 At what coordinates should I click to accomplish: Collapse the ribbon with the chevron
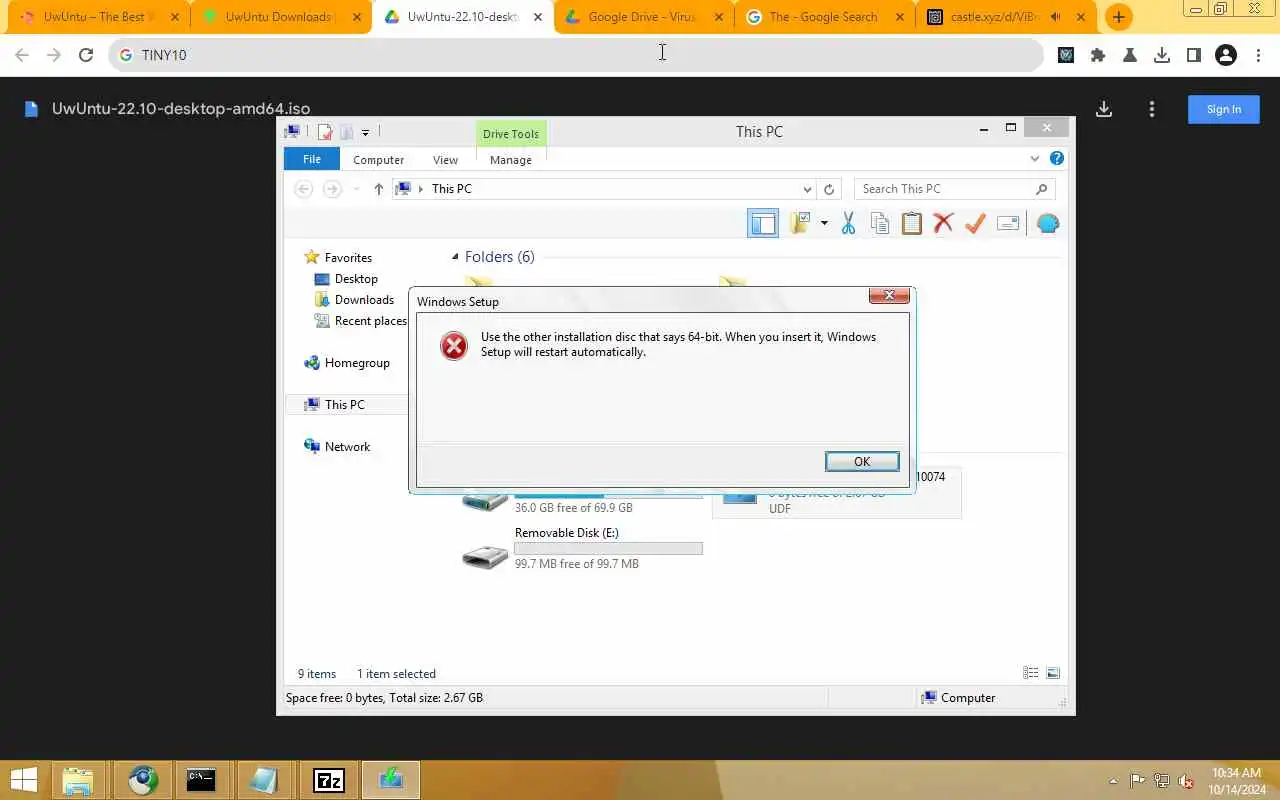point(1035,158)
